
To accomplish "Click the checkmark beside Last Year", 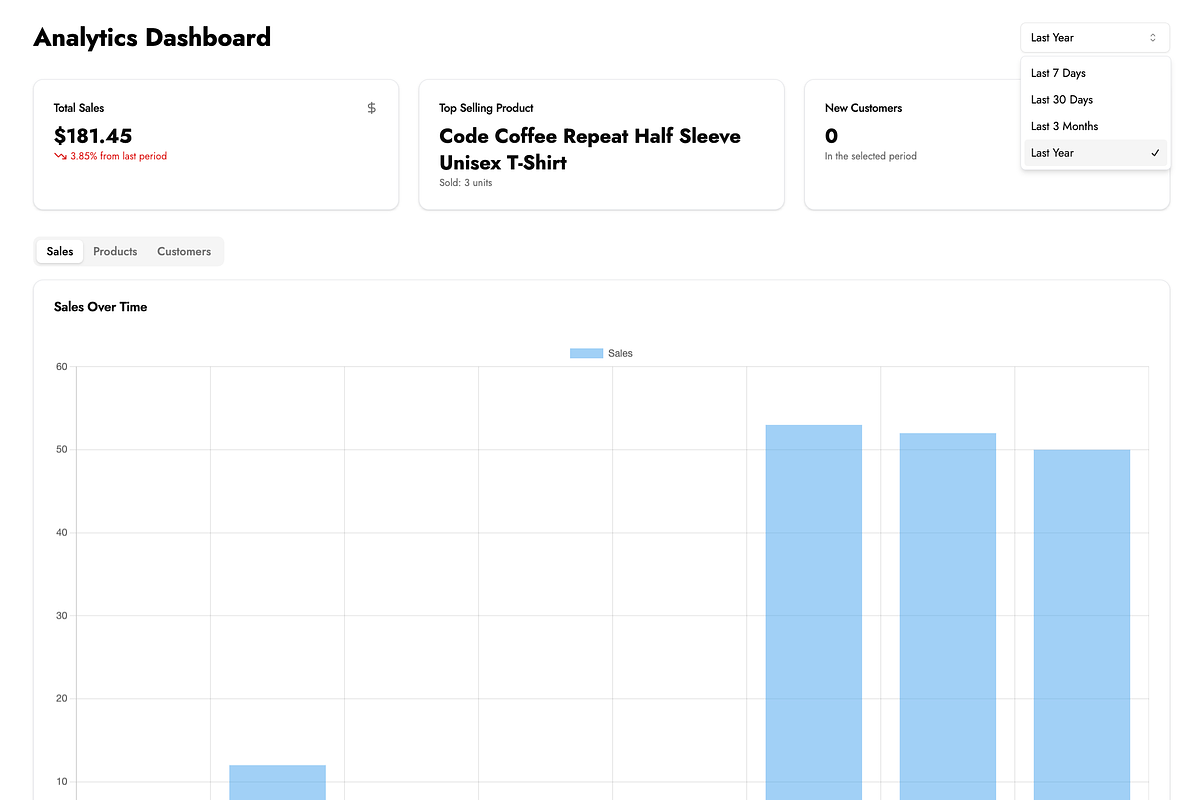I will point(1155,153).
